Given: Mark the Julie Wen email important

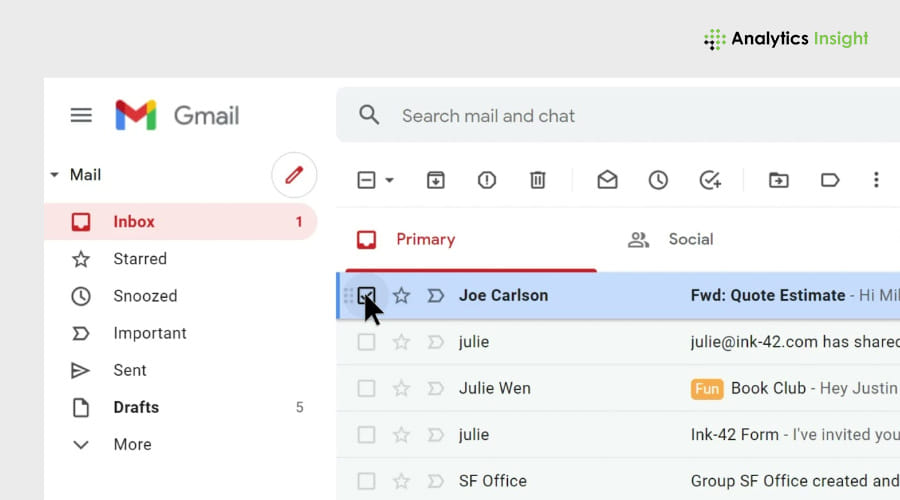Looking at the screenshot, I should 436,389.
